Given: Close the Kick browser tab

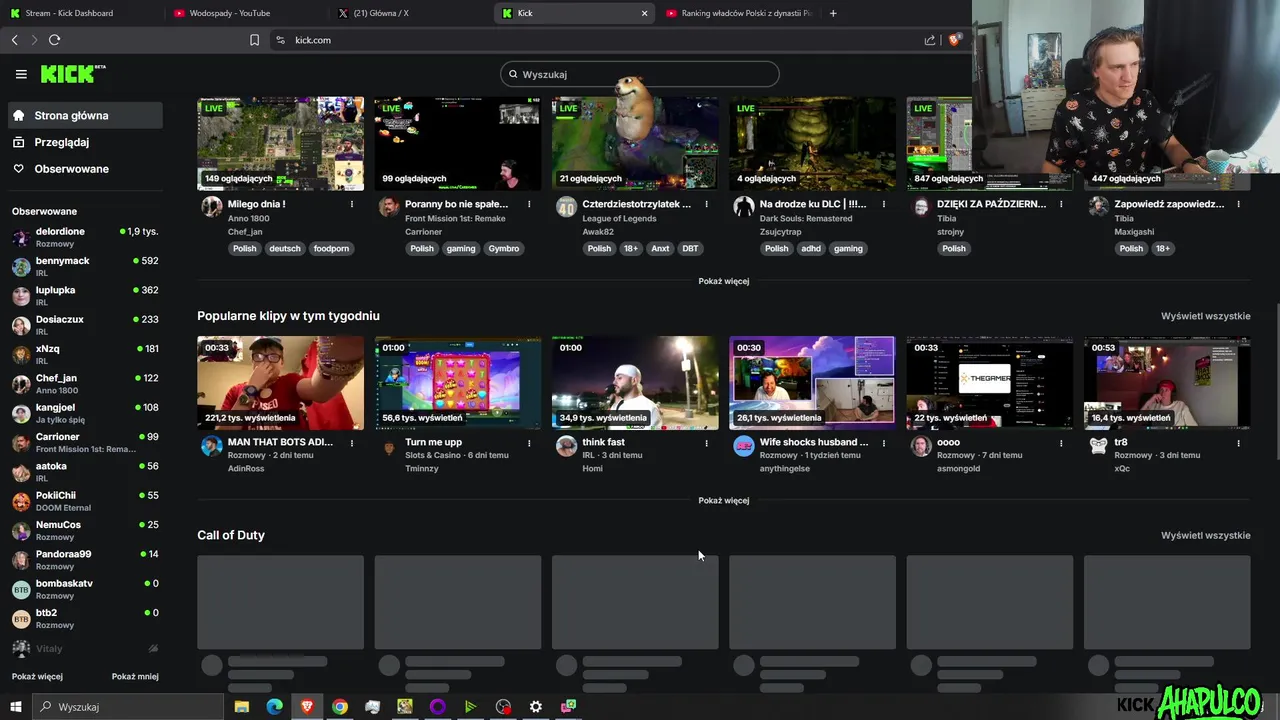Looking at the screenshot, I should [x=644, y=13].
